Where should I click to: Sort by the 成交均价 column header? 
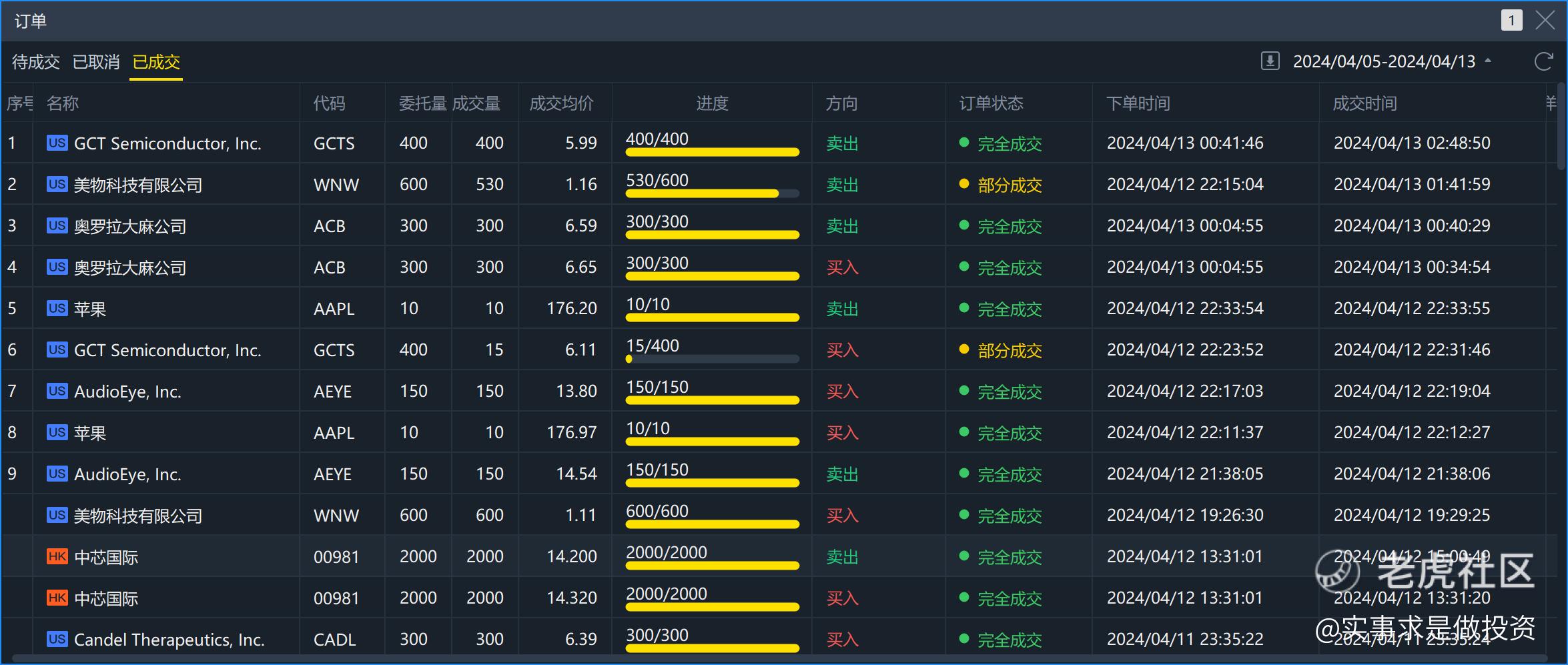coord(561,103)
